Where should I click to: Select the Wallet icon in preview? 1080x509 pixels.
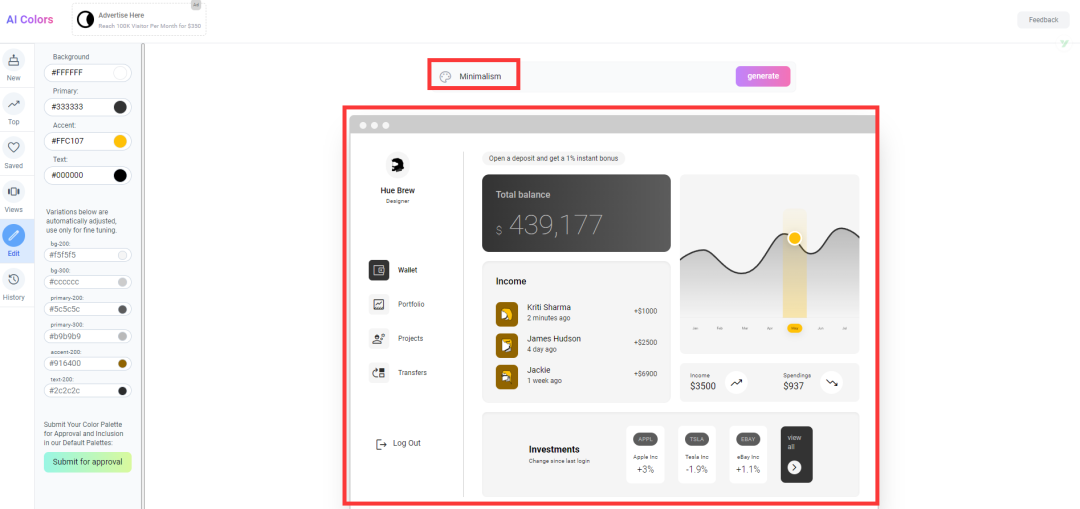click(x=379, y=270)
